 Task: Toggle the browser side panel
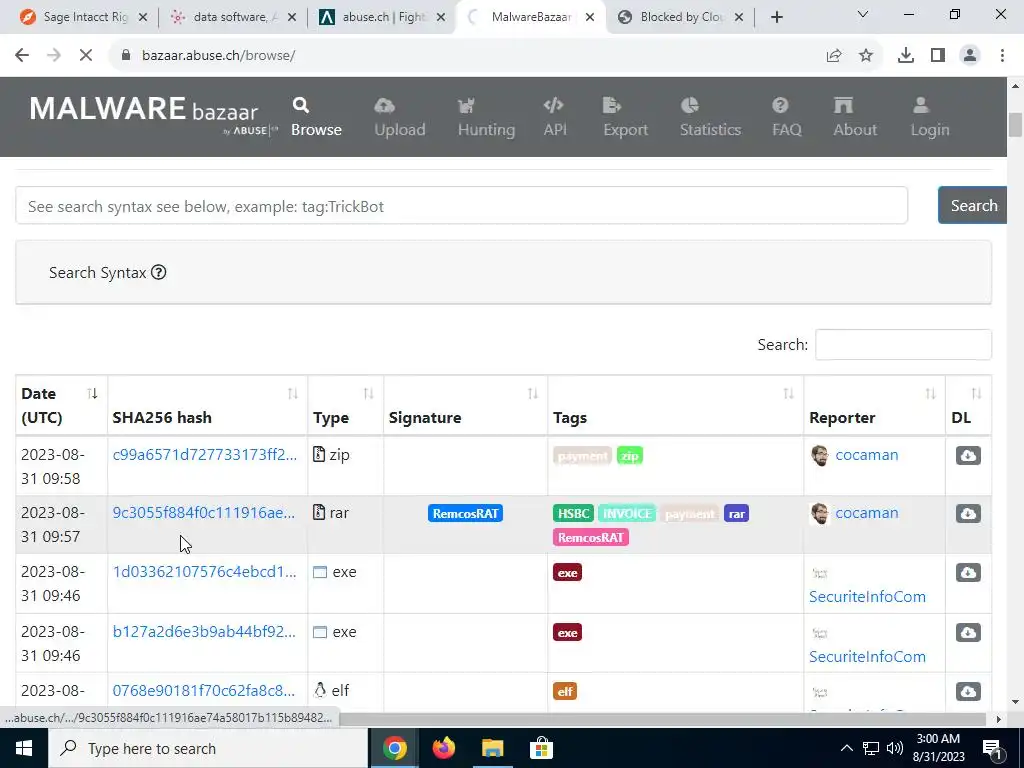click(938, 56)
